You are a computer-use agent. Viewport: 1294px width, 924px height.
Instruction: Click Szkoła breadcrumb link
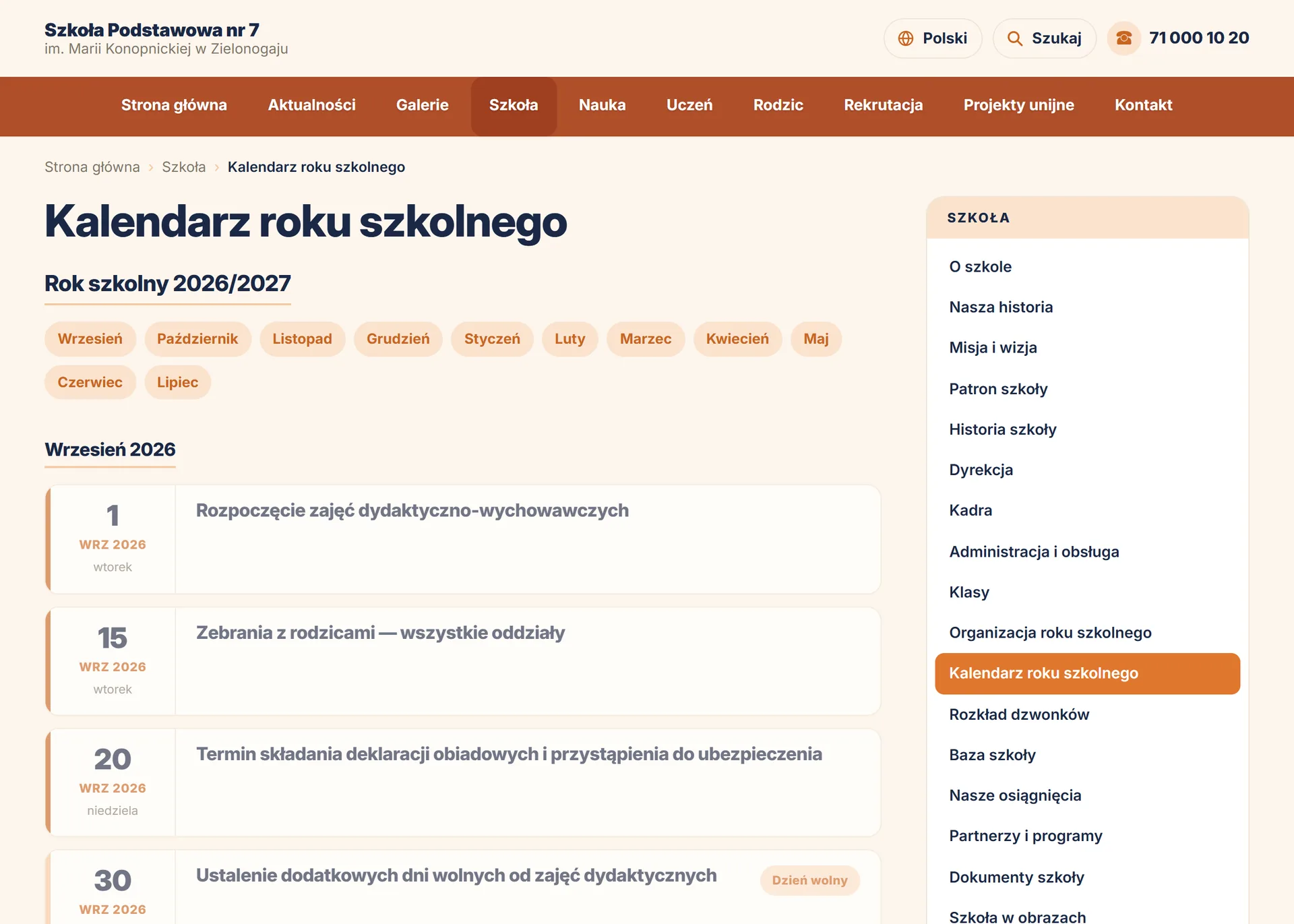(183, 167)
